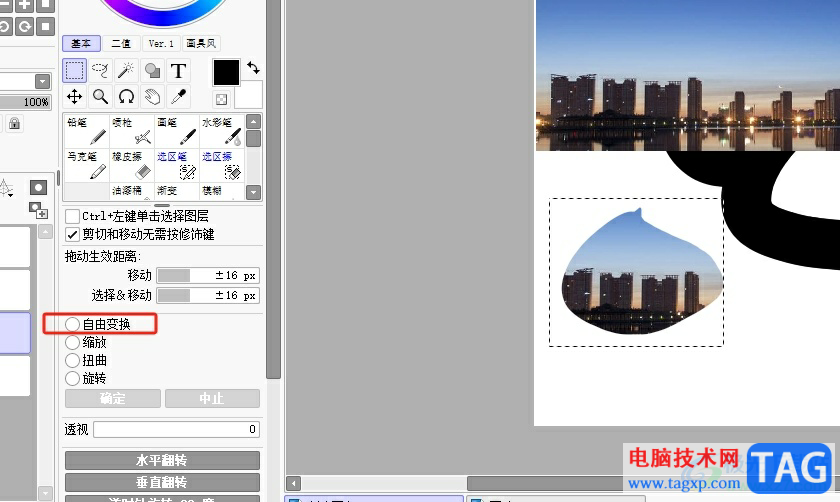Uncheck 剪切和移动无需按修饰键 checkbox
Screen dimensions: 840x502
coord(72,235)
